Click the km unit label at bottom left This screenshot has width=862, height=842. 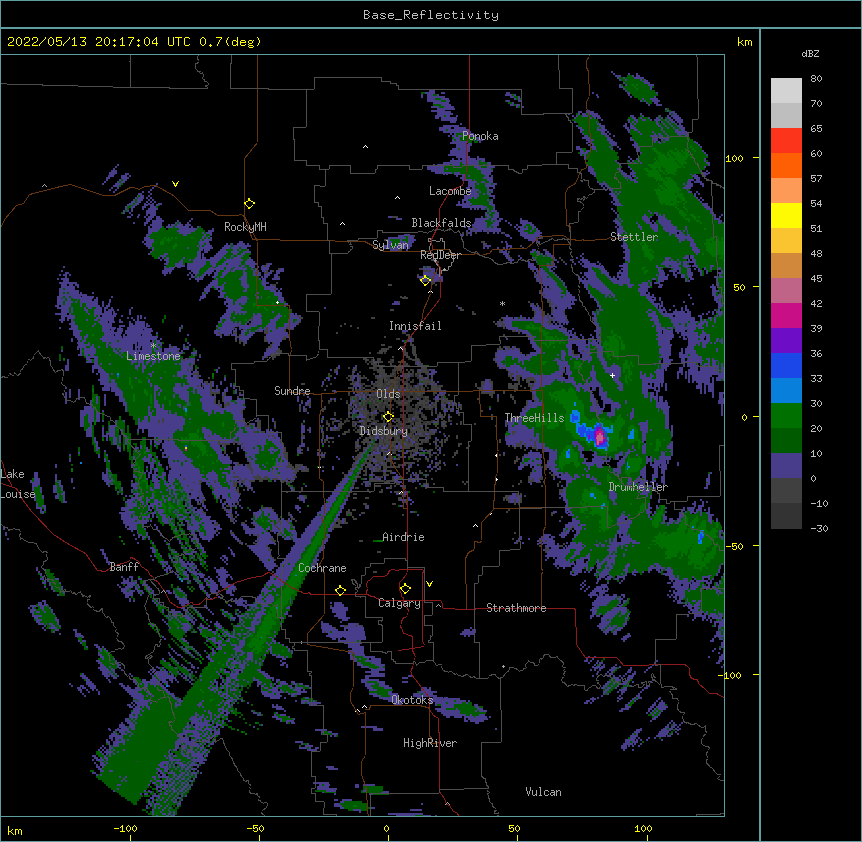pyautogui.click(x=15, y=831)
